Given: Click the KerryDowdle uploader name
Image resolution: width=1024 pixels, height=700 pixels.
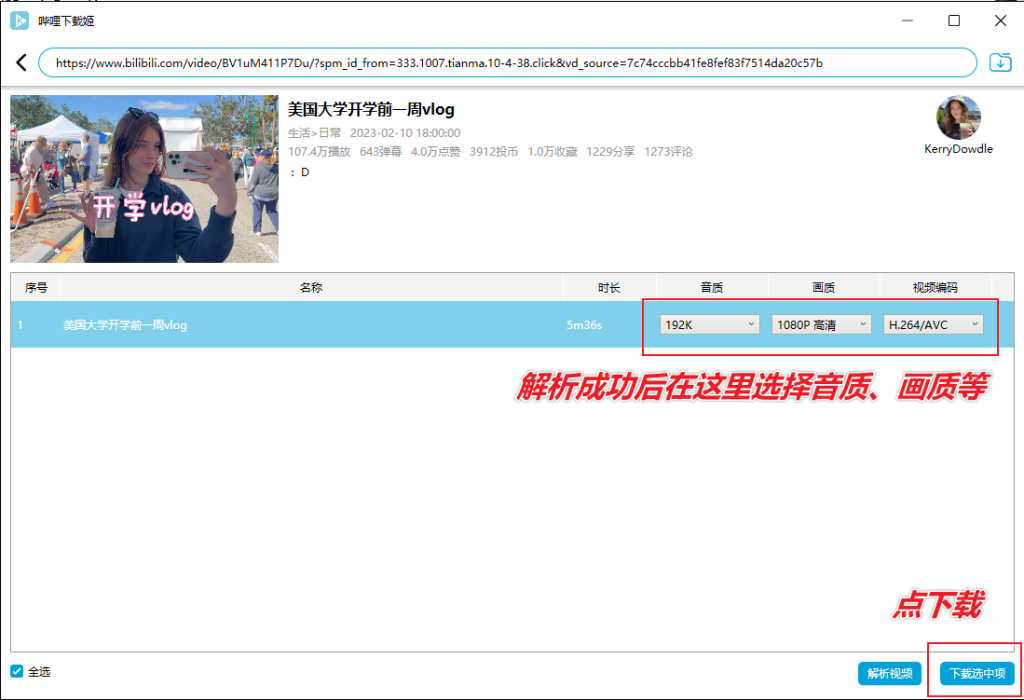Looking at the screenshot, I should (957, 149).
